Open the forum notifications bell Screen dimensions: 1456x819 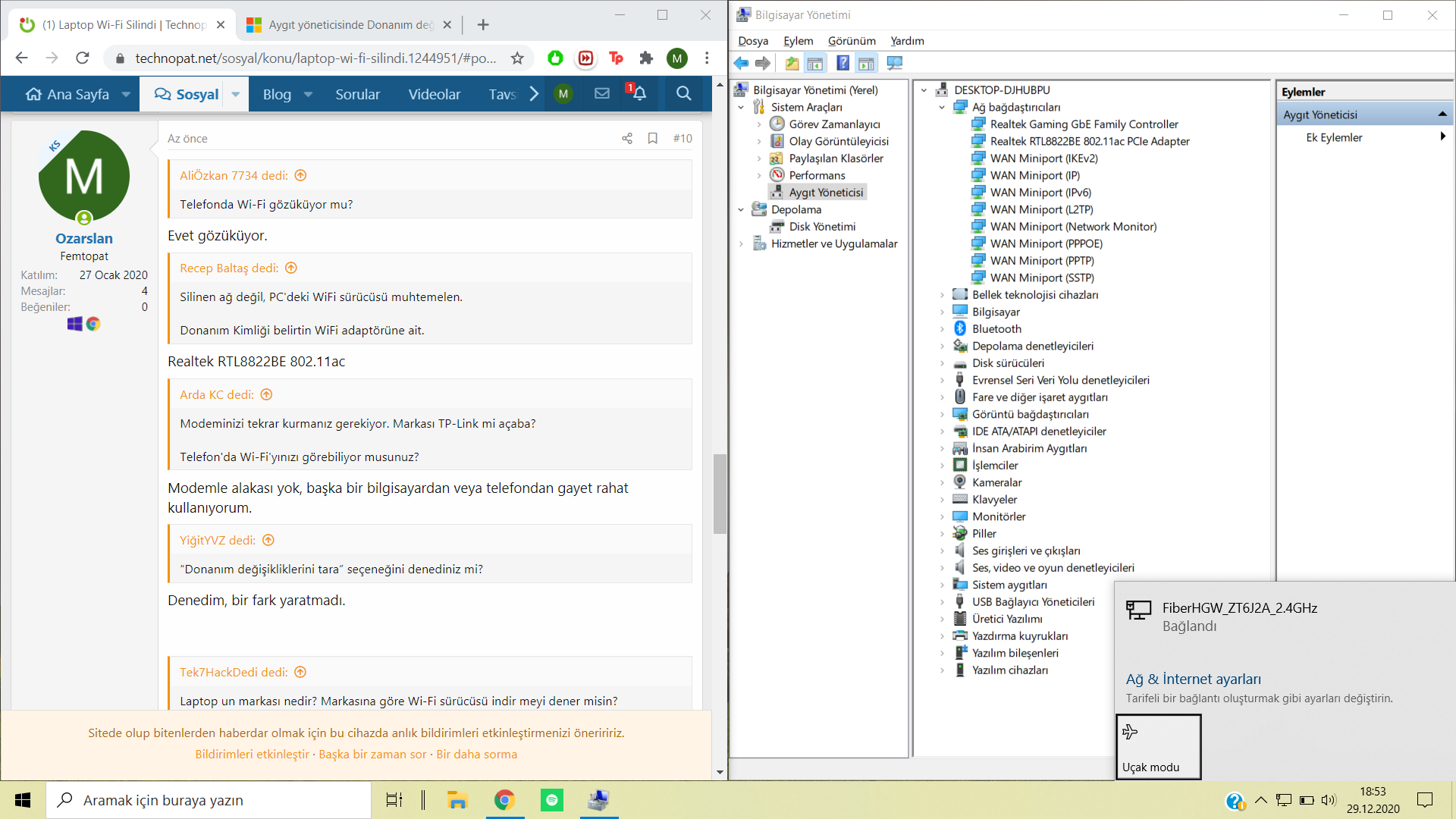639,93
